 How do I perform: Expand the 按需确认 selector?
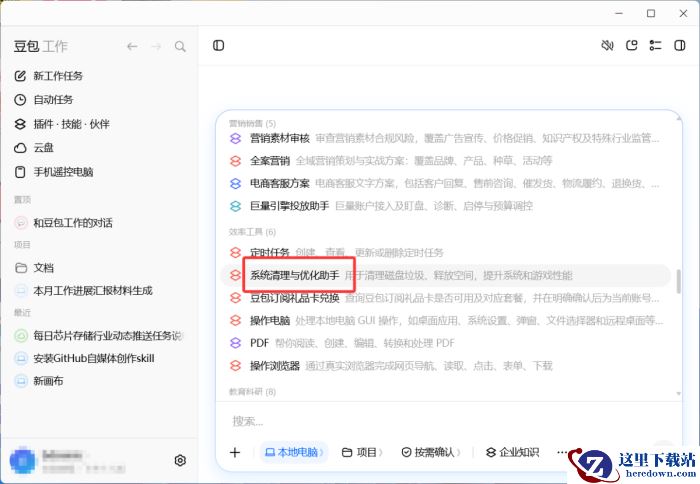pyautogui.click(x=431, y=452)
